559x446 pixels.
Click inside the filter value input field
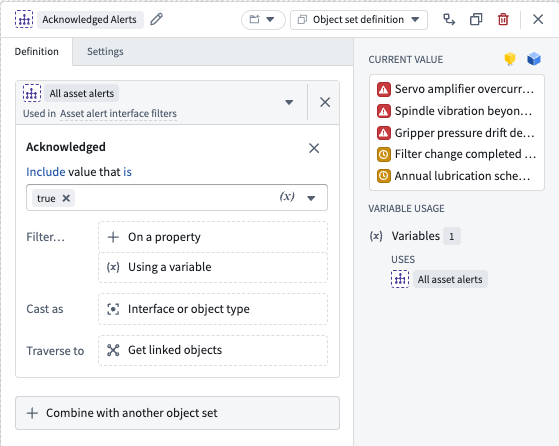(x=177, y=198)
